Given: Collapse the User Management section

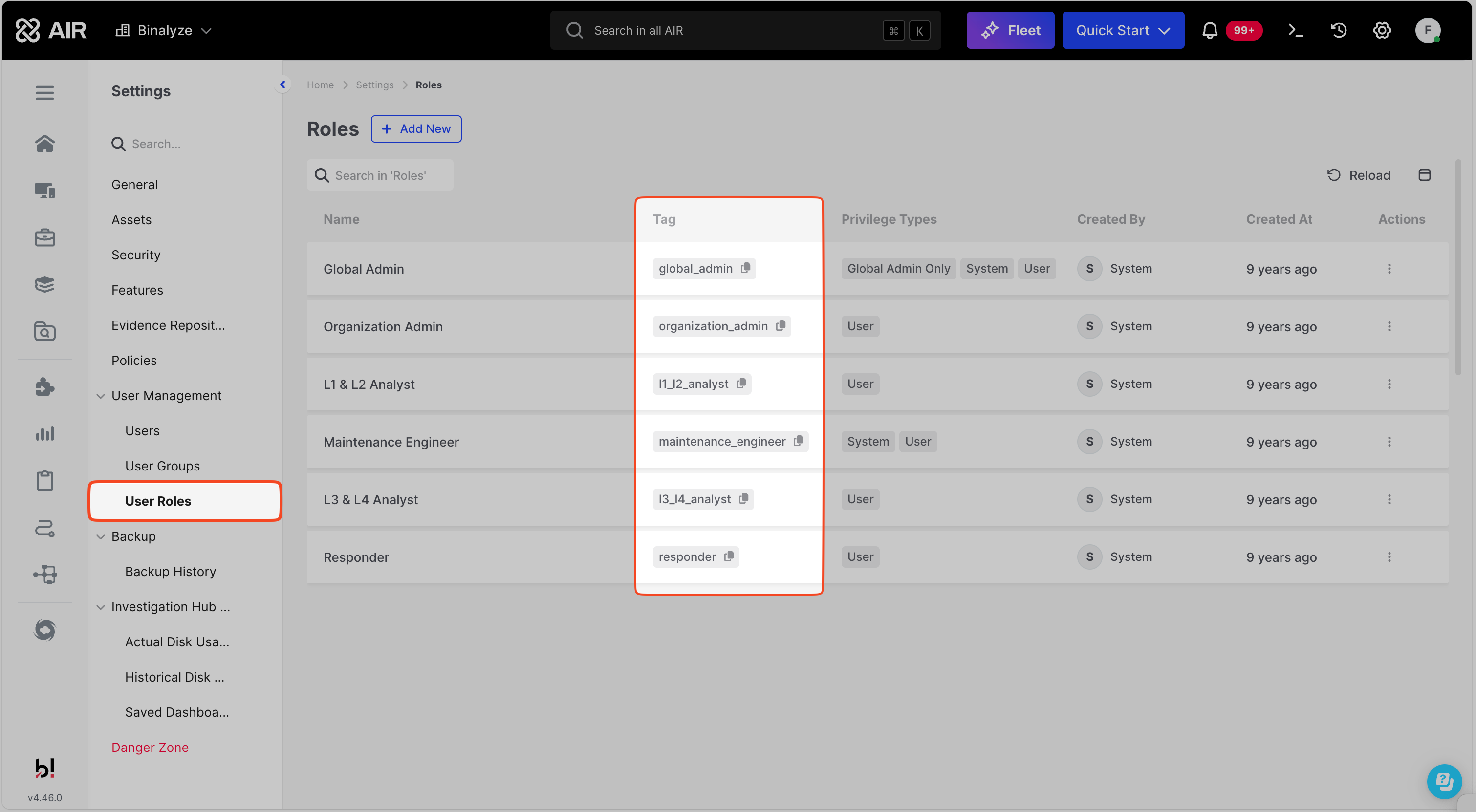Looking at the screenshot, I should point(101,396).
